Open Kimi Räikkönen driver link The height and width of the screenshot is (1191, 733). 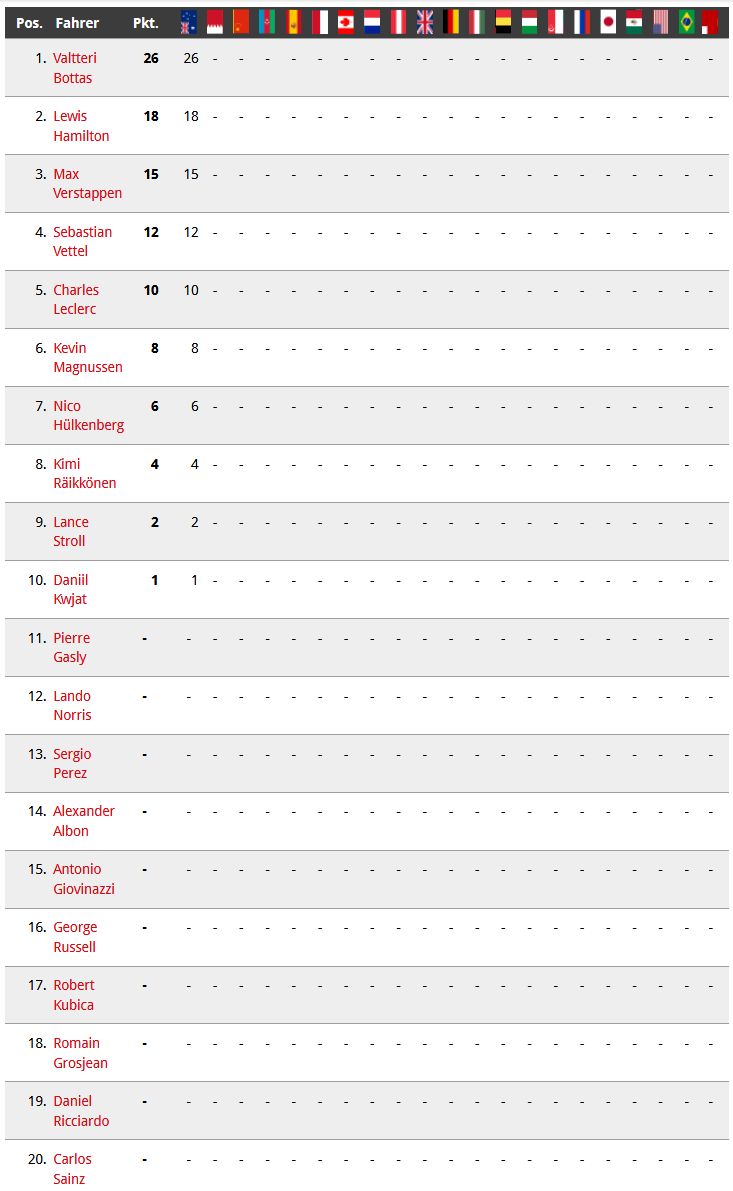pyautogui.click(x=84, y=473)
